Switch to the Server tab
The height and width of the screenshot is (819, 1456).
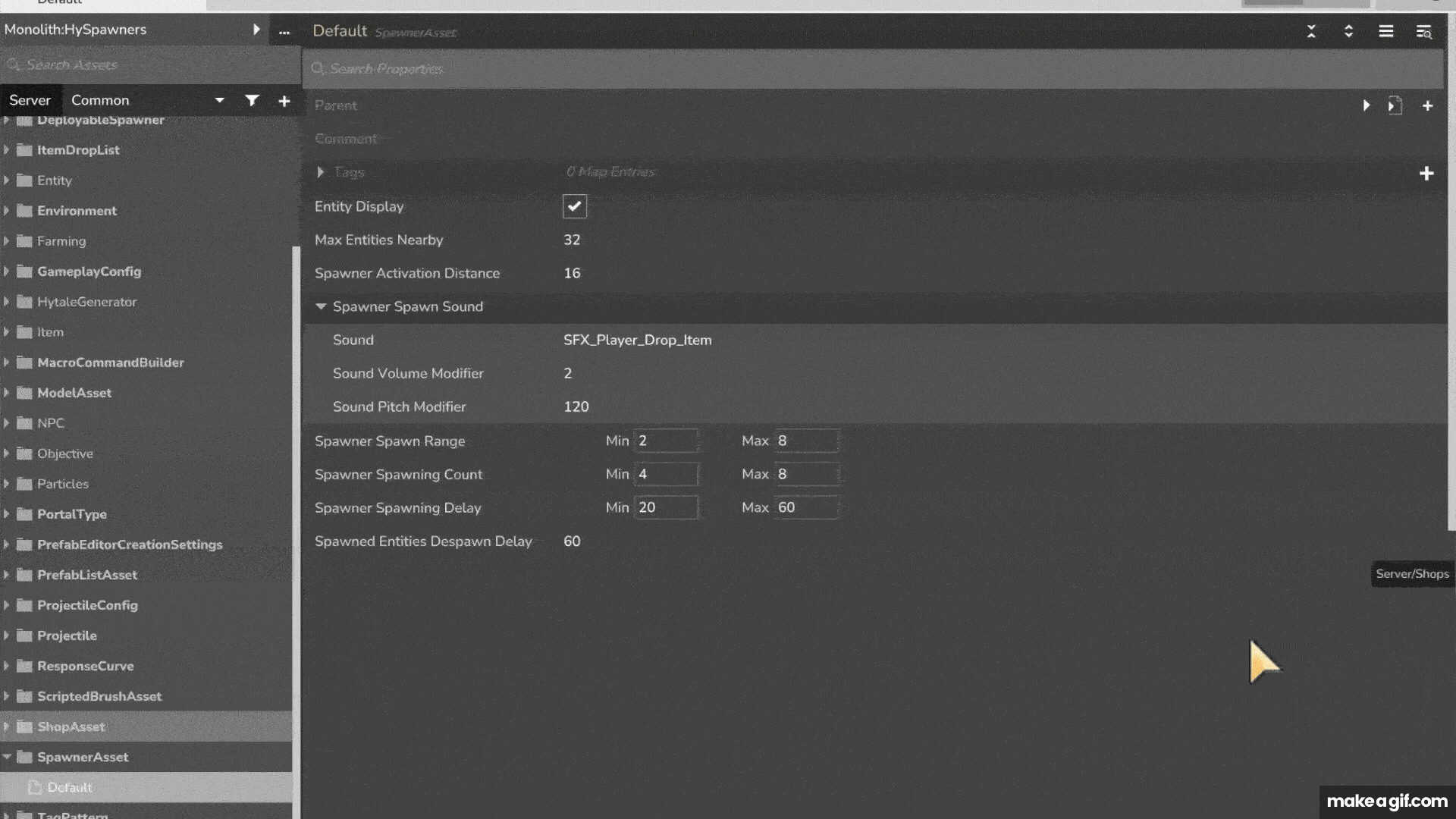pyautogui.click(x=30, y=100)
